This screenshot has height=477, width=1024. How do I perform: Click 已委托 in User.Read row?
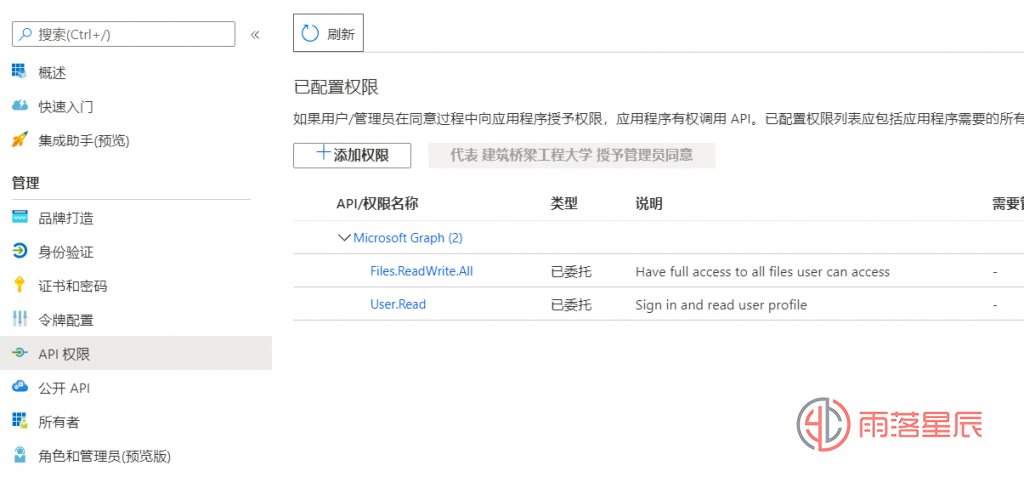[x=571, y=304]
